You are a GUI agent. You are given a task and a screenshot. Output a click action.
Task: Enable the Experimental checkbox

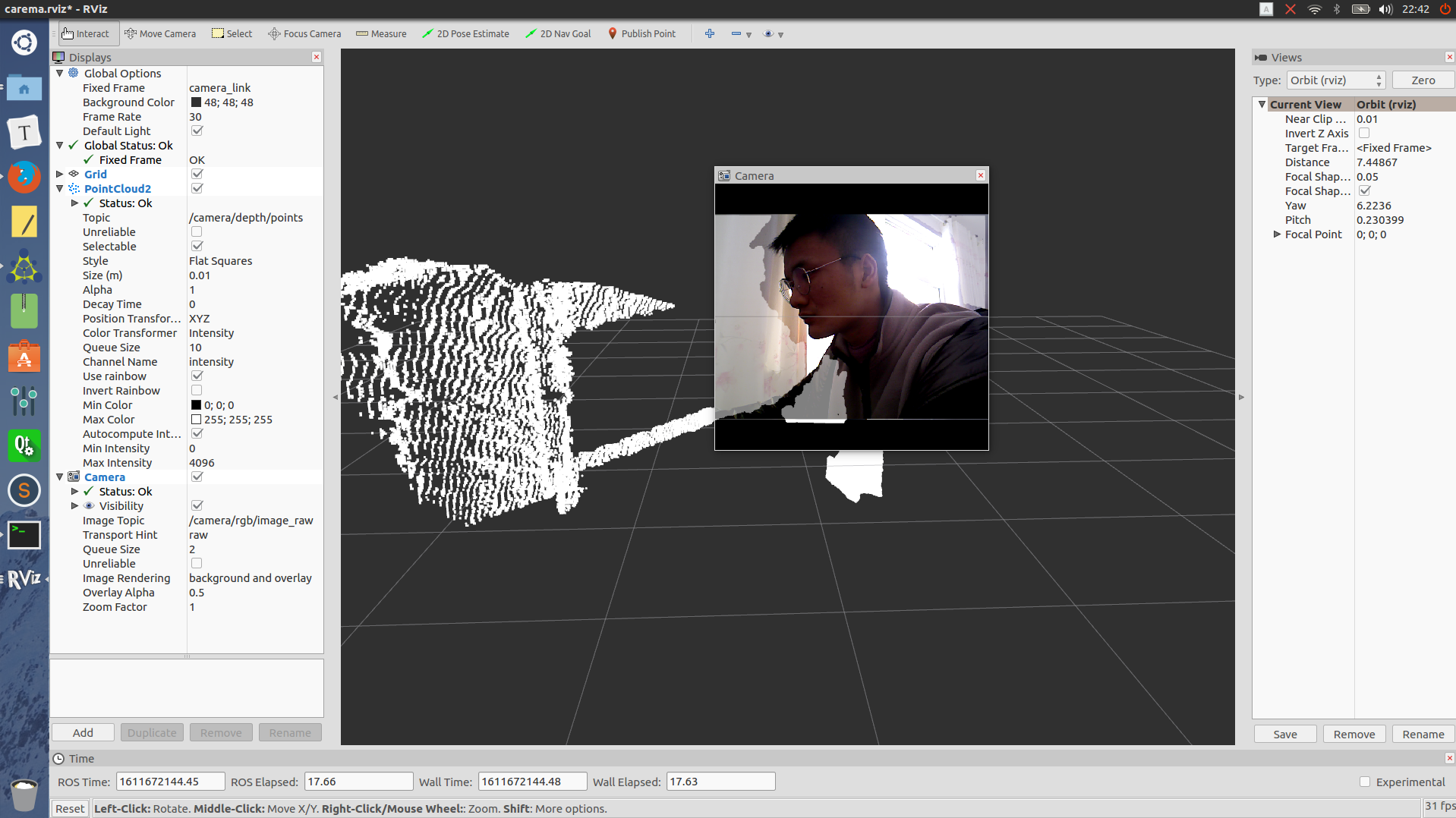(1365, 782)
